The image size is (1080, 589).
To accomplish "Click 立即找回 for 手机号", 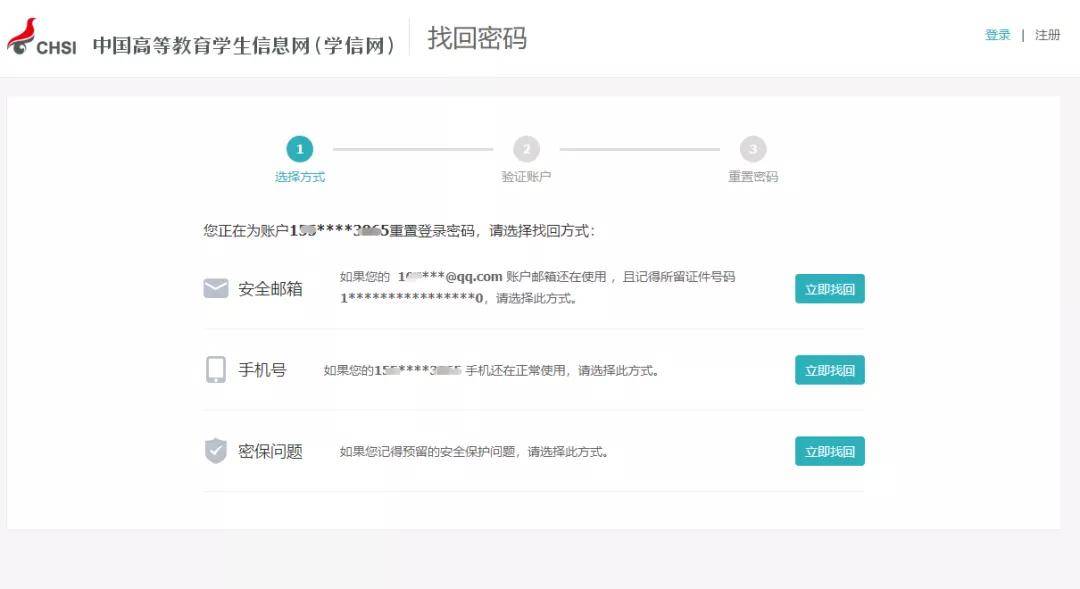I will click(x=829, y=370).
